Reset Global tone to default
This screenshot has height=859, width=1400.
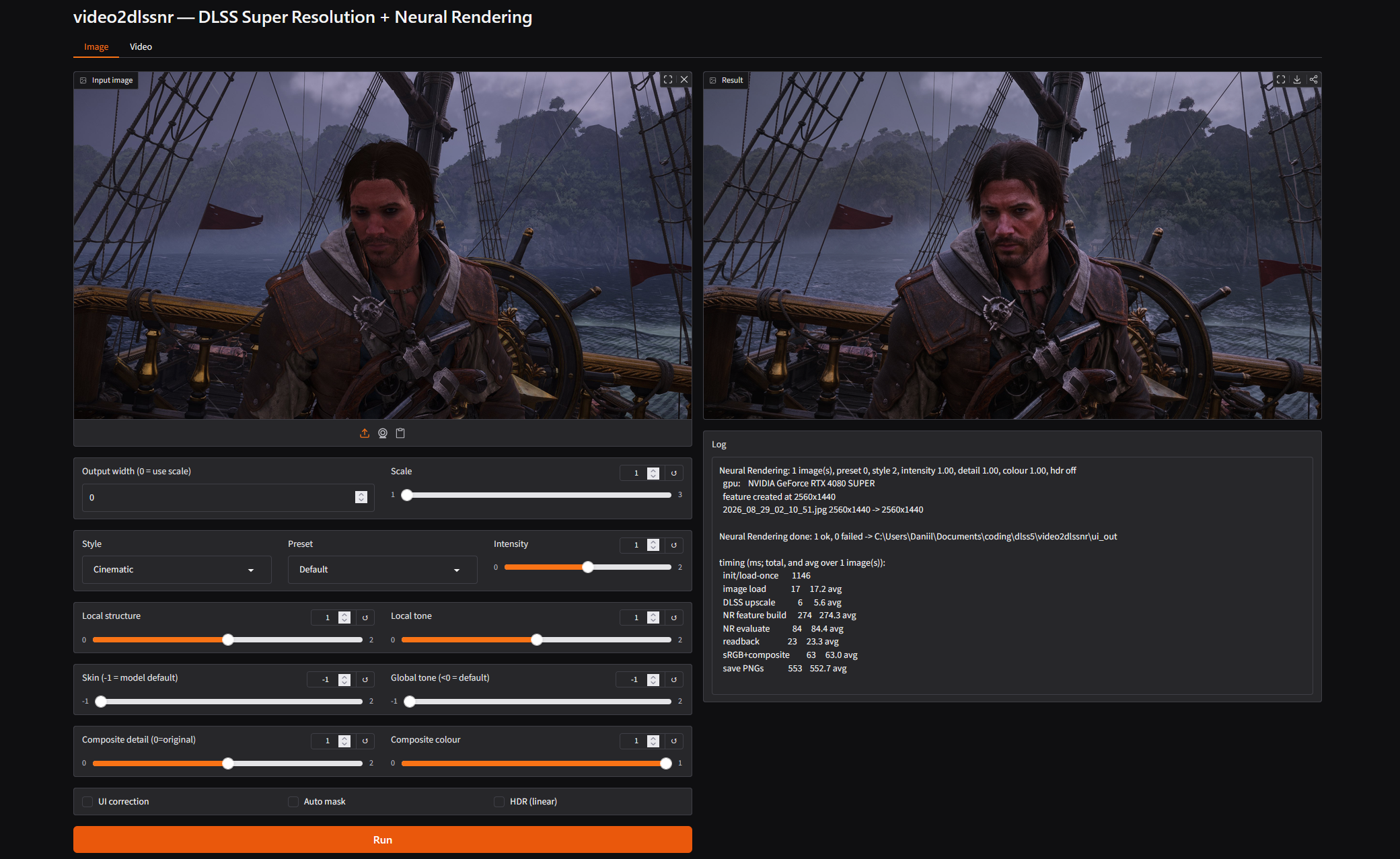pyautogui.click(x=674, y=679)
